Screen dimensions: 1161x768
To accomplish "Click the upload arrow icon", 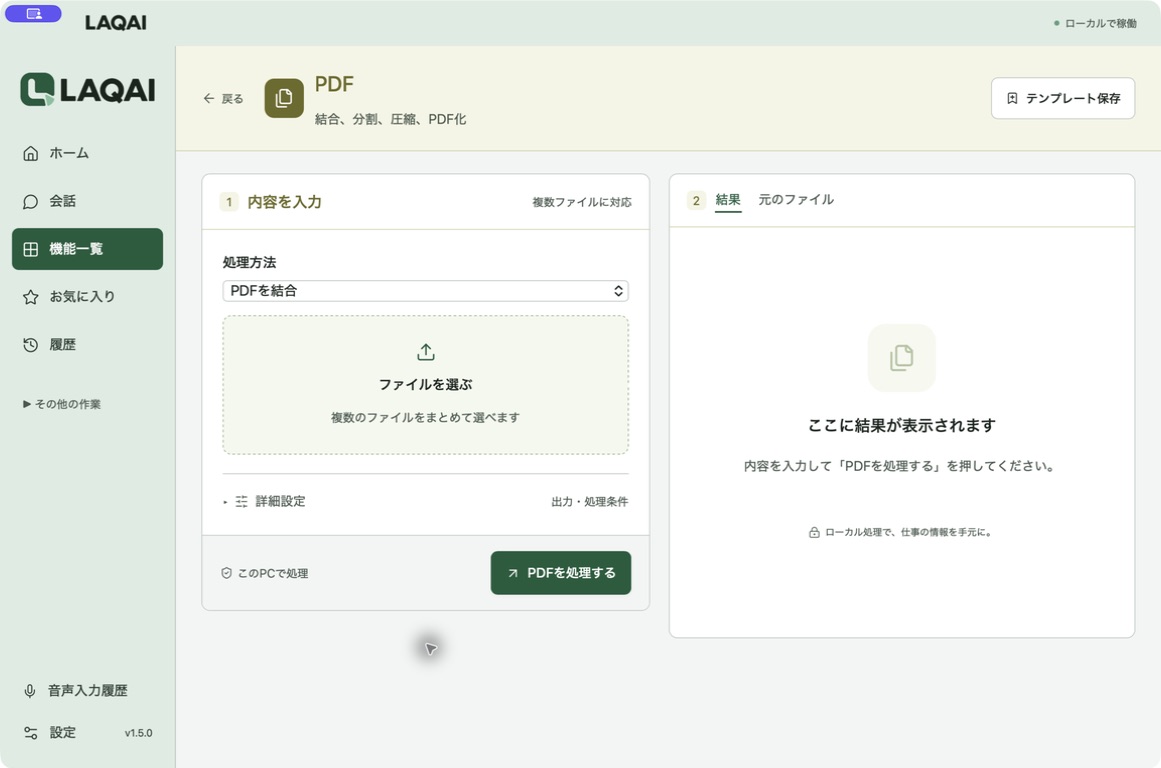I will (x=426, y=352).
